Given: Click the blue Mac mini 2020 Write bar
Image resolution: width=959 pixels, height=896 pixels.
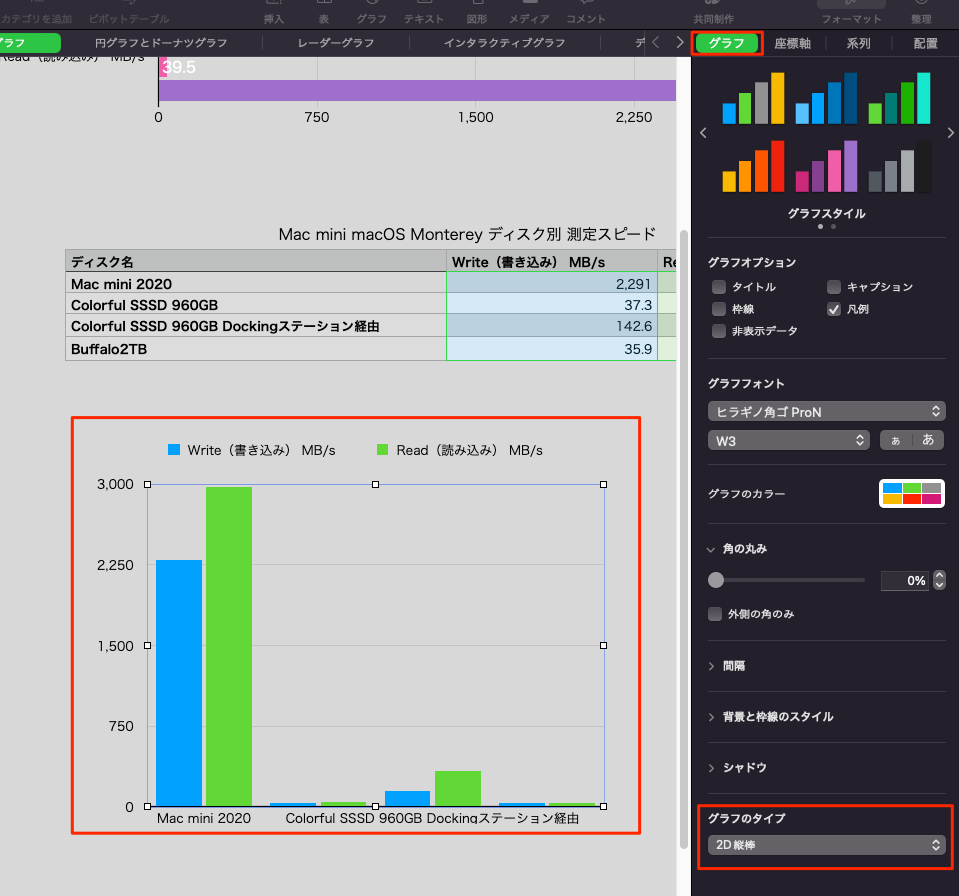Looking at the screenshot, I should click(x=179, y=683).
